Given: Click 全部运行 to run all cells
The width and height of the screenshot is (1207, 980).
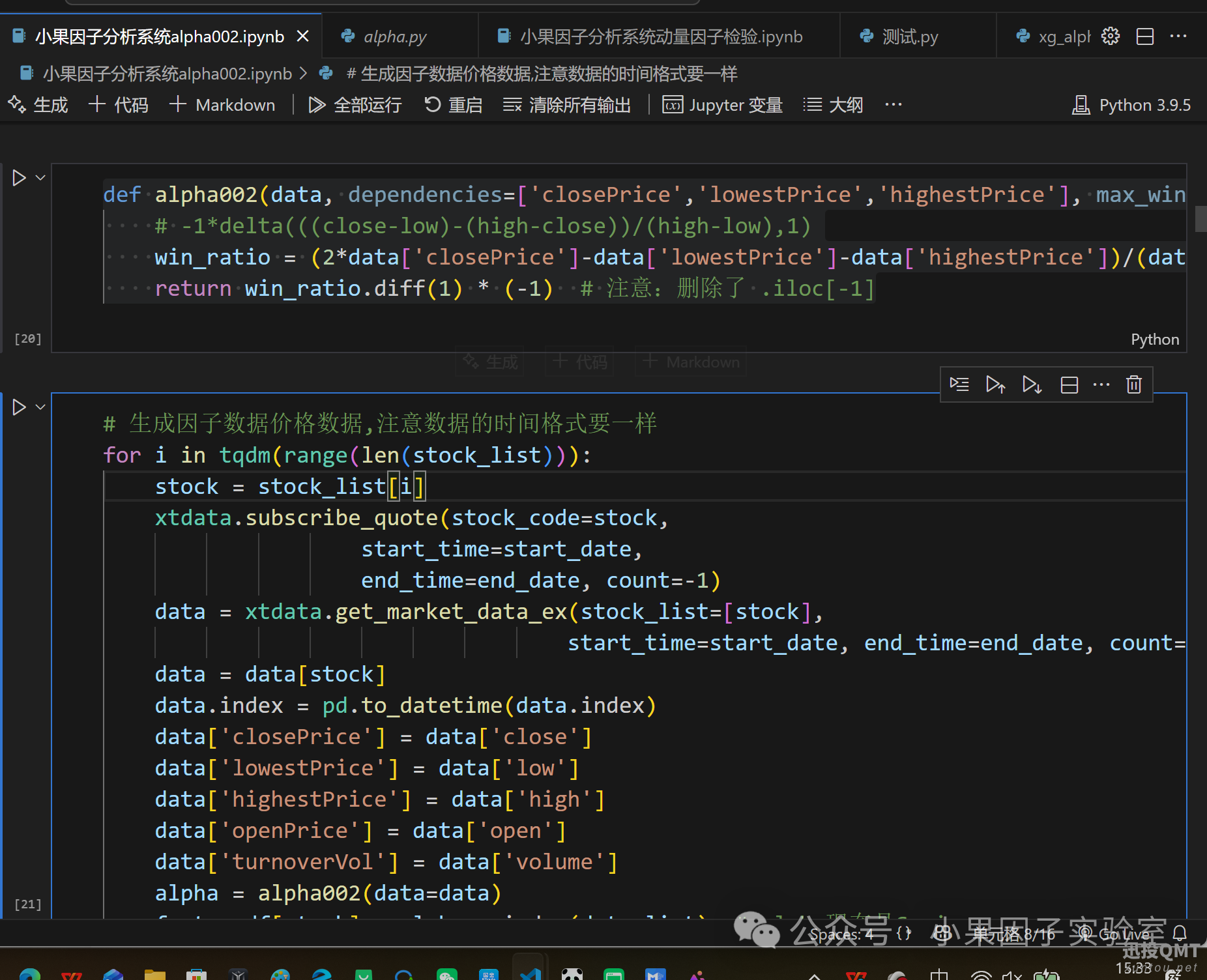Looking at the screenshot, I should pos(355,105).
